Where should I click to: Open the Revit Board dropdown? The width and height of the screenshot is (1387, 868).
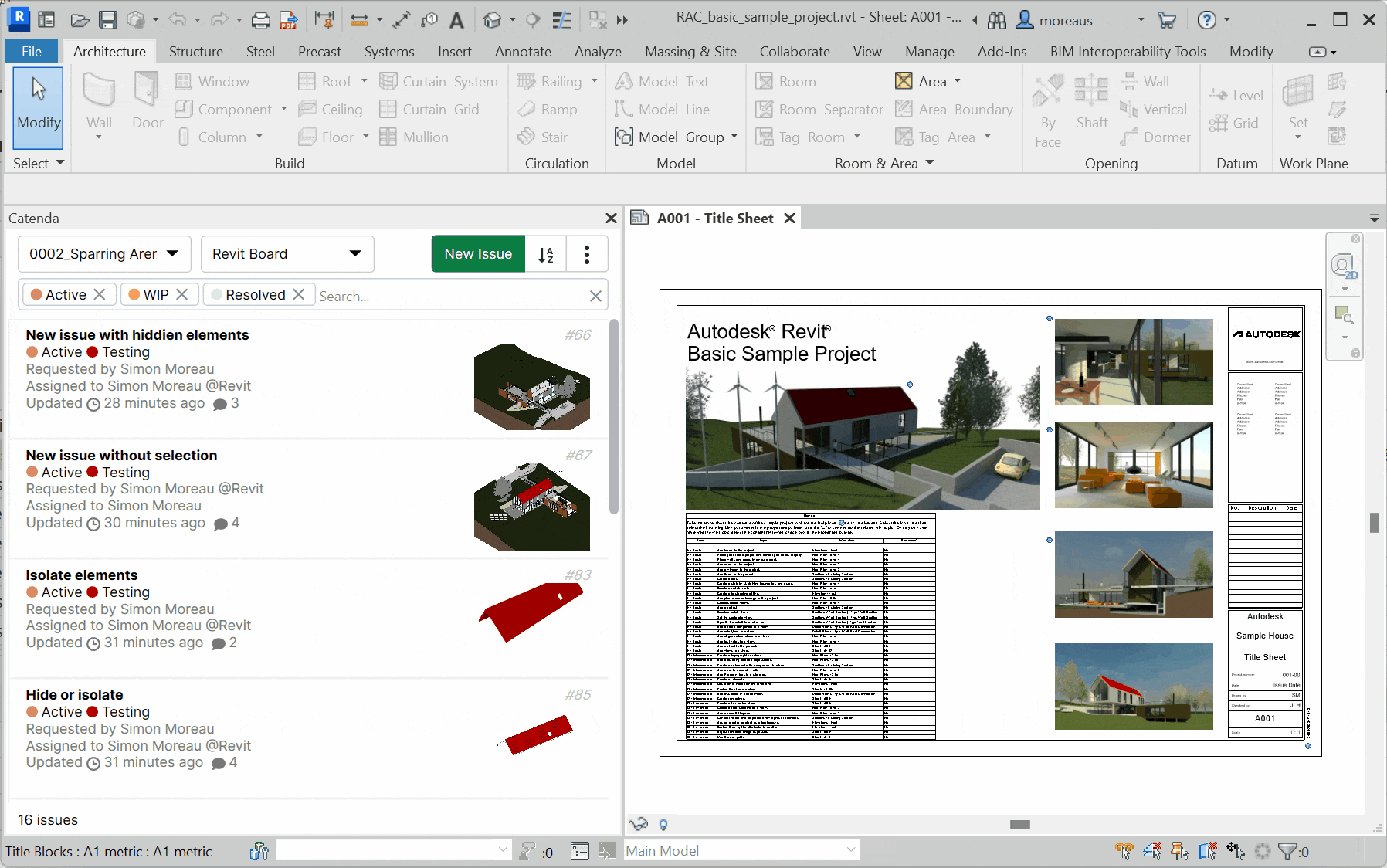(x=287, y=254)
